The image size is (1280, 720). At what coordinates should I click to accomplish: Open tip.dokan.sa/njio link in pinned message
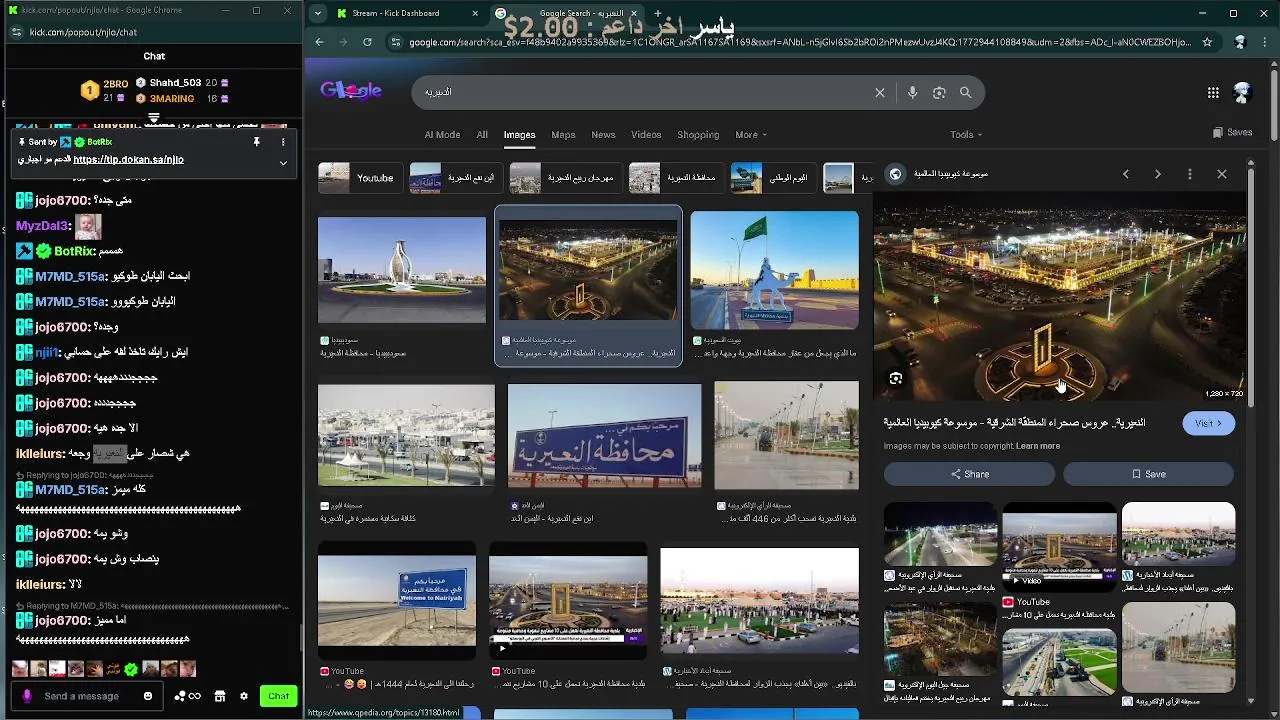click(x=128, y=160)
